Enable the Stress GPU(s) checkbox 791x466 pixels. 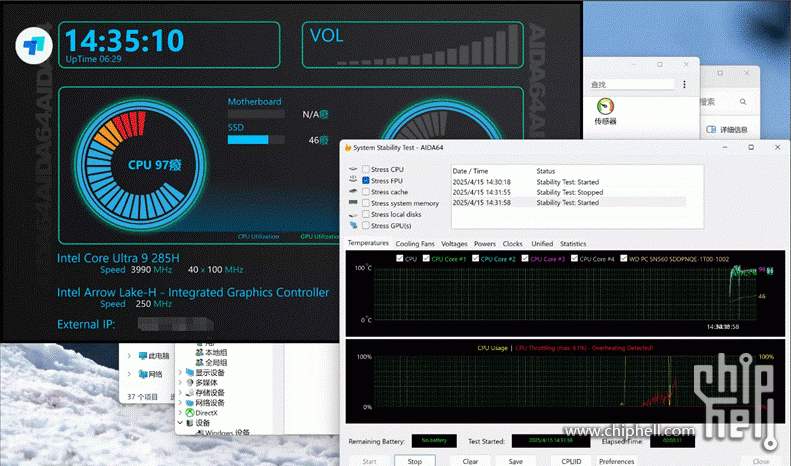366,225
